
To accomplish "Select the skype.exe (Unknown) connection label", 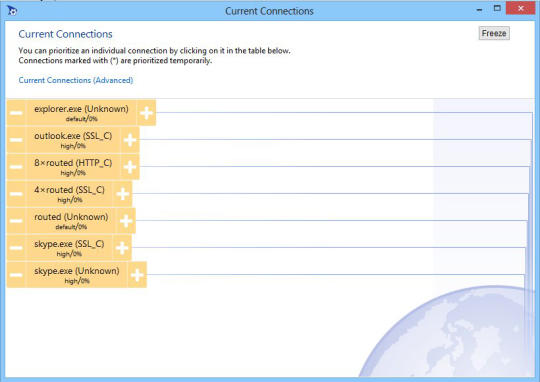I will click(76, 275).
